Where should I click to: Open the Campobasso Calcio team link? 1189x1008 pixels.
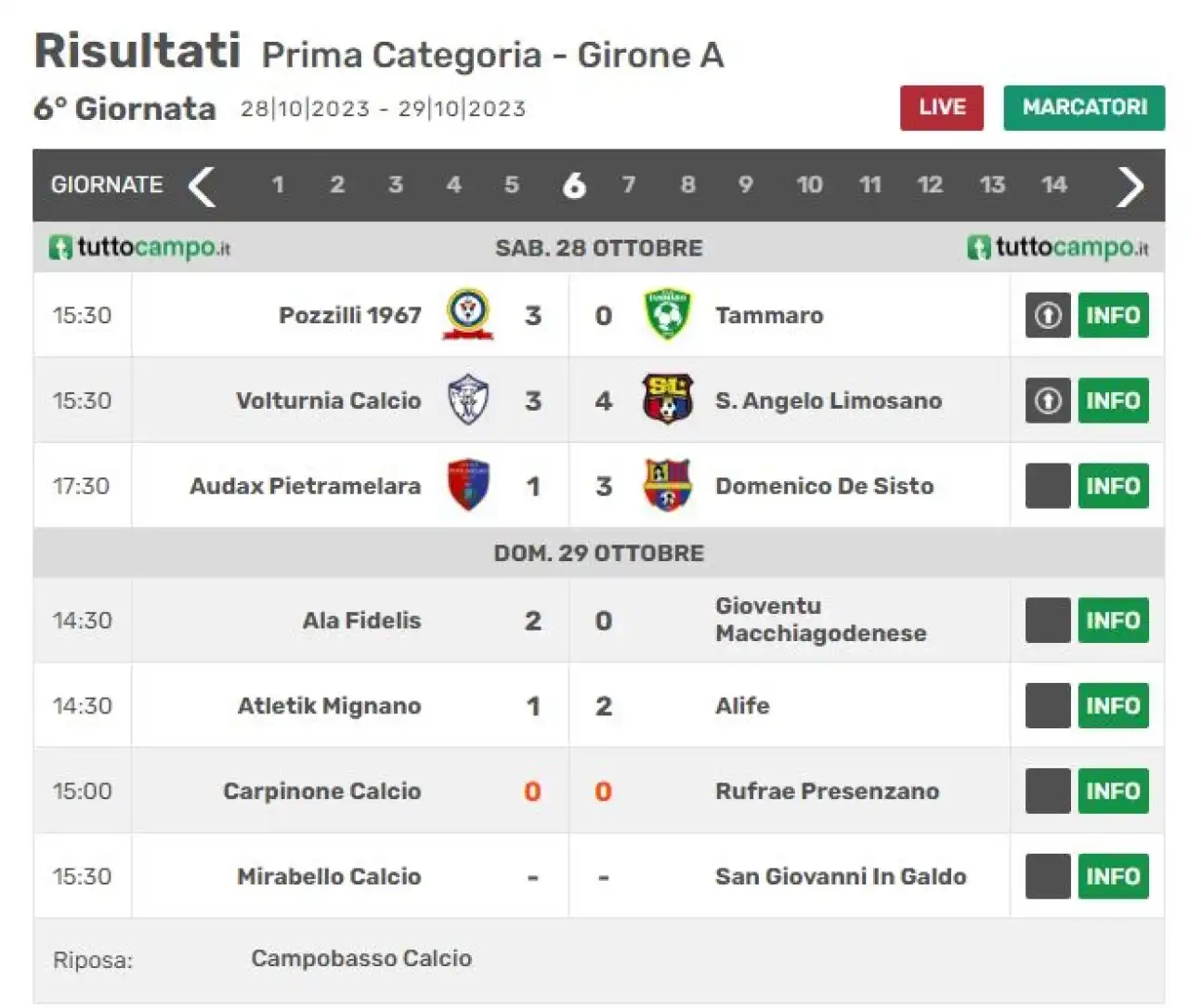(361, 959)
